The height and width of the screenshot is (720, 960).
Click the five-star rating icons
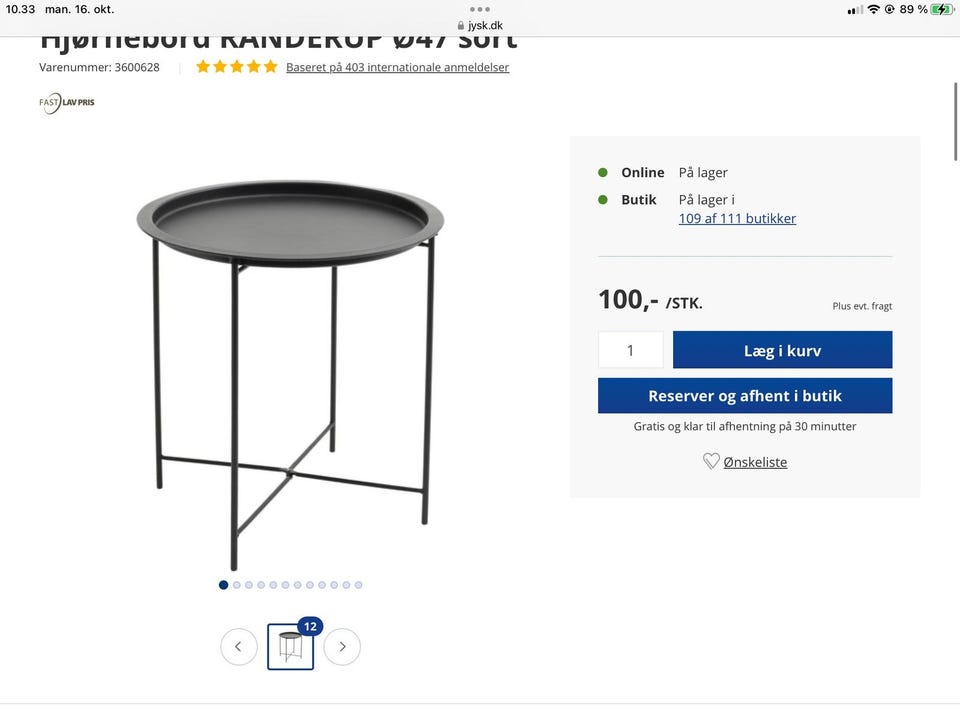point(236,67)
